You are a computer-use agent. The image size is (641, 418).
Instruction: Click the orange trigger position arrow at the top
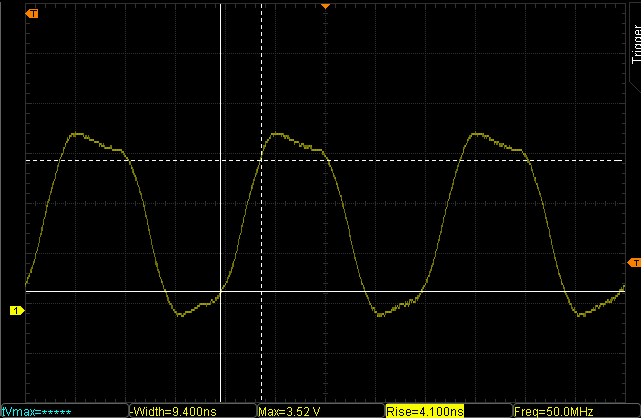325,6
